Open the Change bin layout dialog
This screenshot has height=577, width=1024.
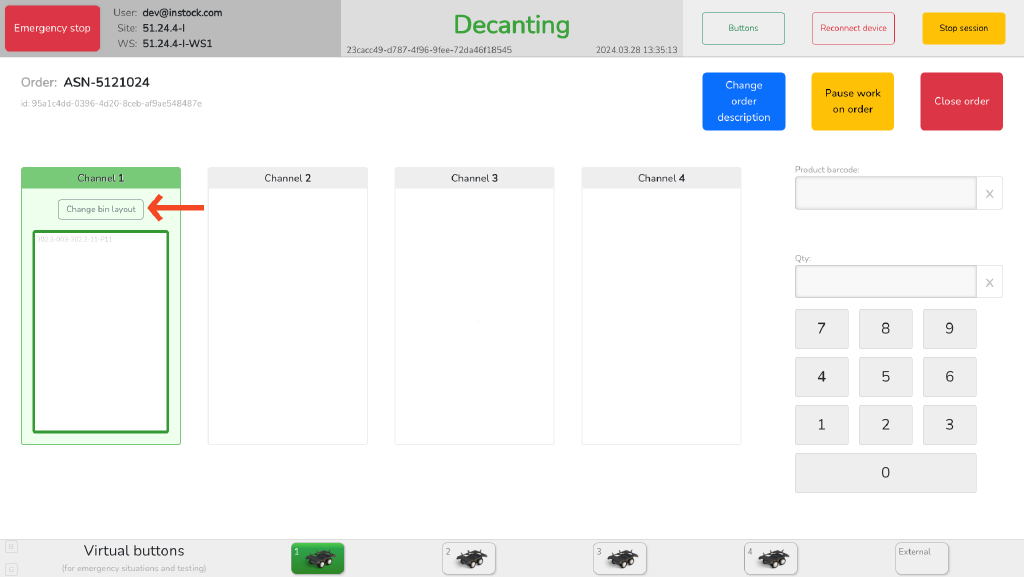click(x=100, y=209)
